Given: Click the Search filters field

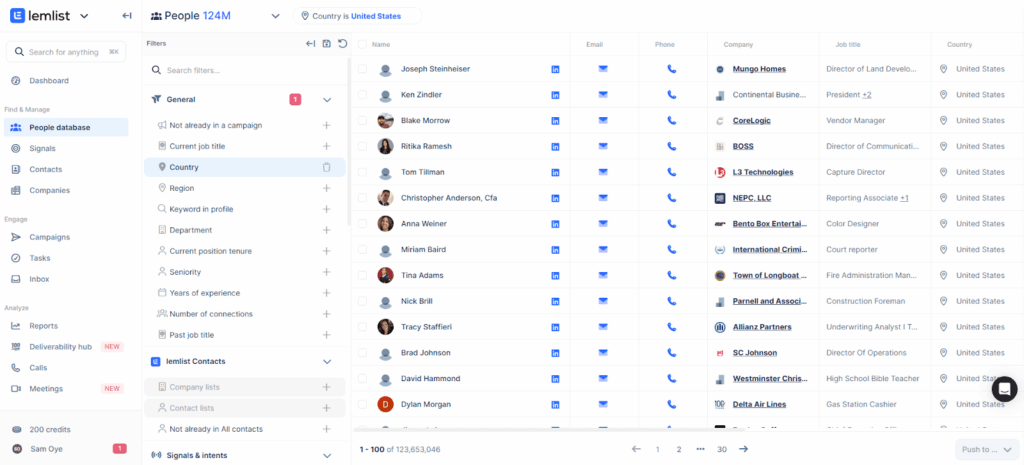Looking at the screenshot, I should coord(245,71).
